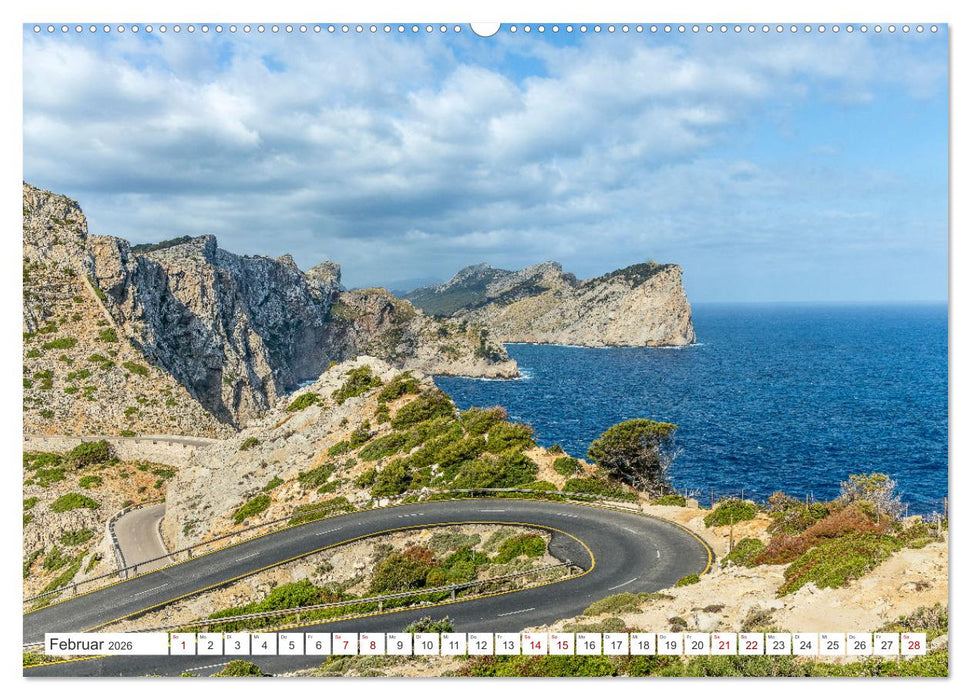Image resolution: width=971 pixels, height=700 pixels.
Task: Click the year 2026 next to Februar
Action: point(121,646)
